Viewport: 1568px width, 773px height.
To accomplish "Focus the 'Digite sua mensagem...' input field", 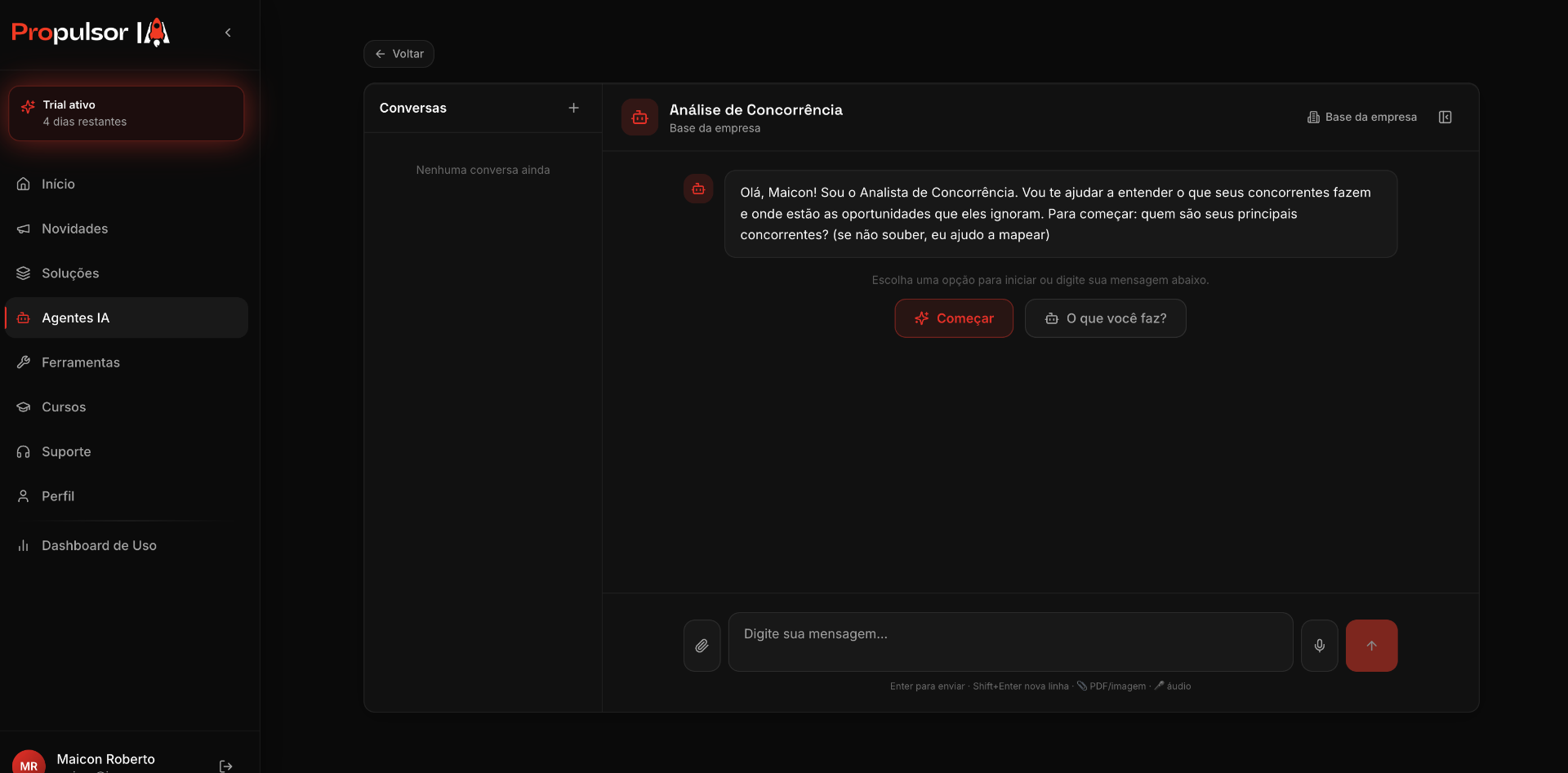I will pos(1010,642).
